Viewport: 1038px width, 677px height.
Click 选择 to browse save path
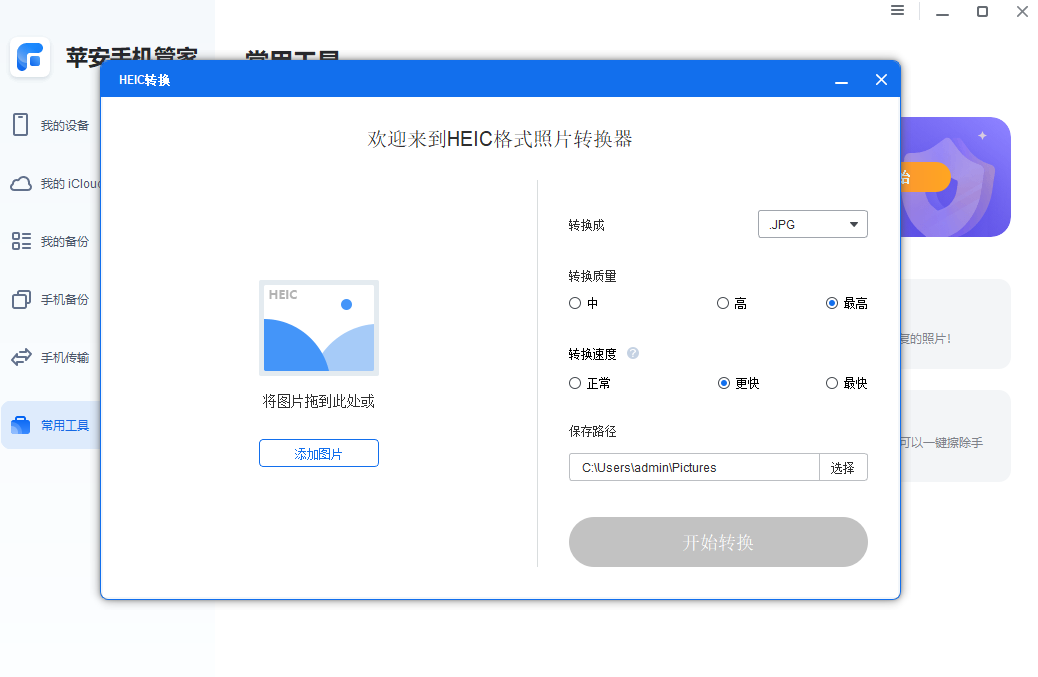pos(843,467)
